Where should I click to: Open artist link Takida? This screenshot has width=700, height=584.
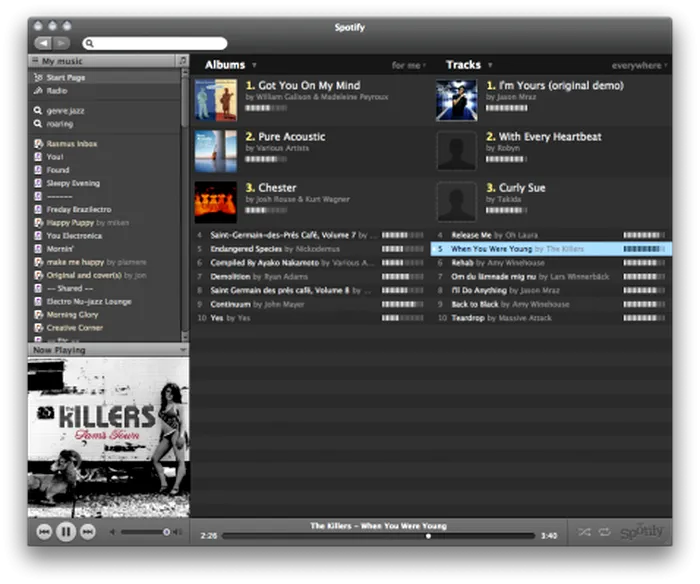[x=508, y=199]
